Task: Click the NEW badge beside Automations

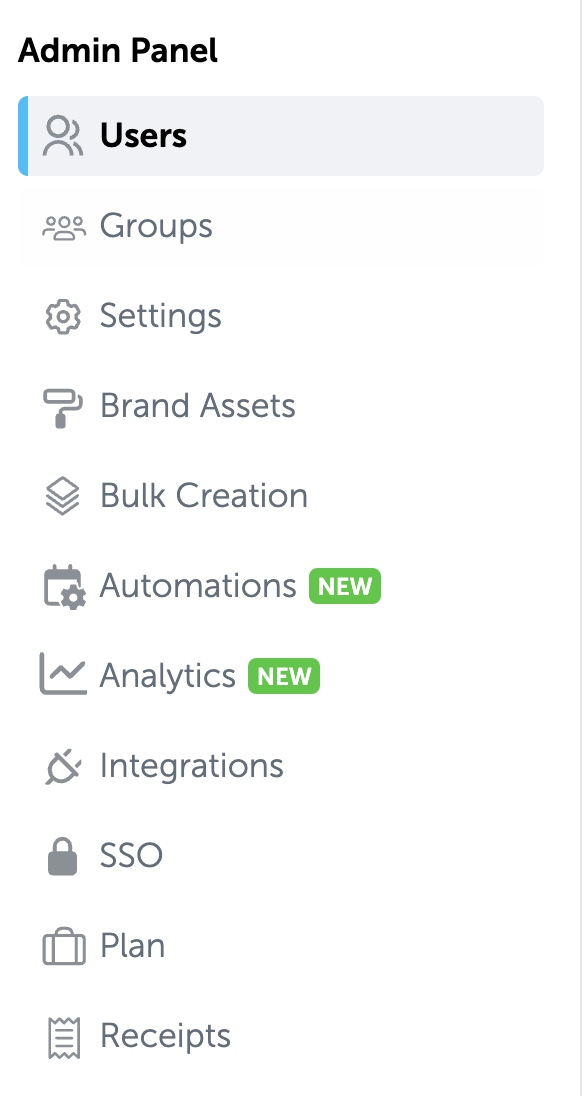Action: pyautogui.click(x=345, y=586)
